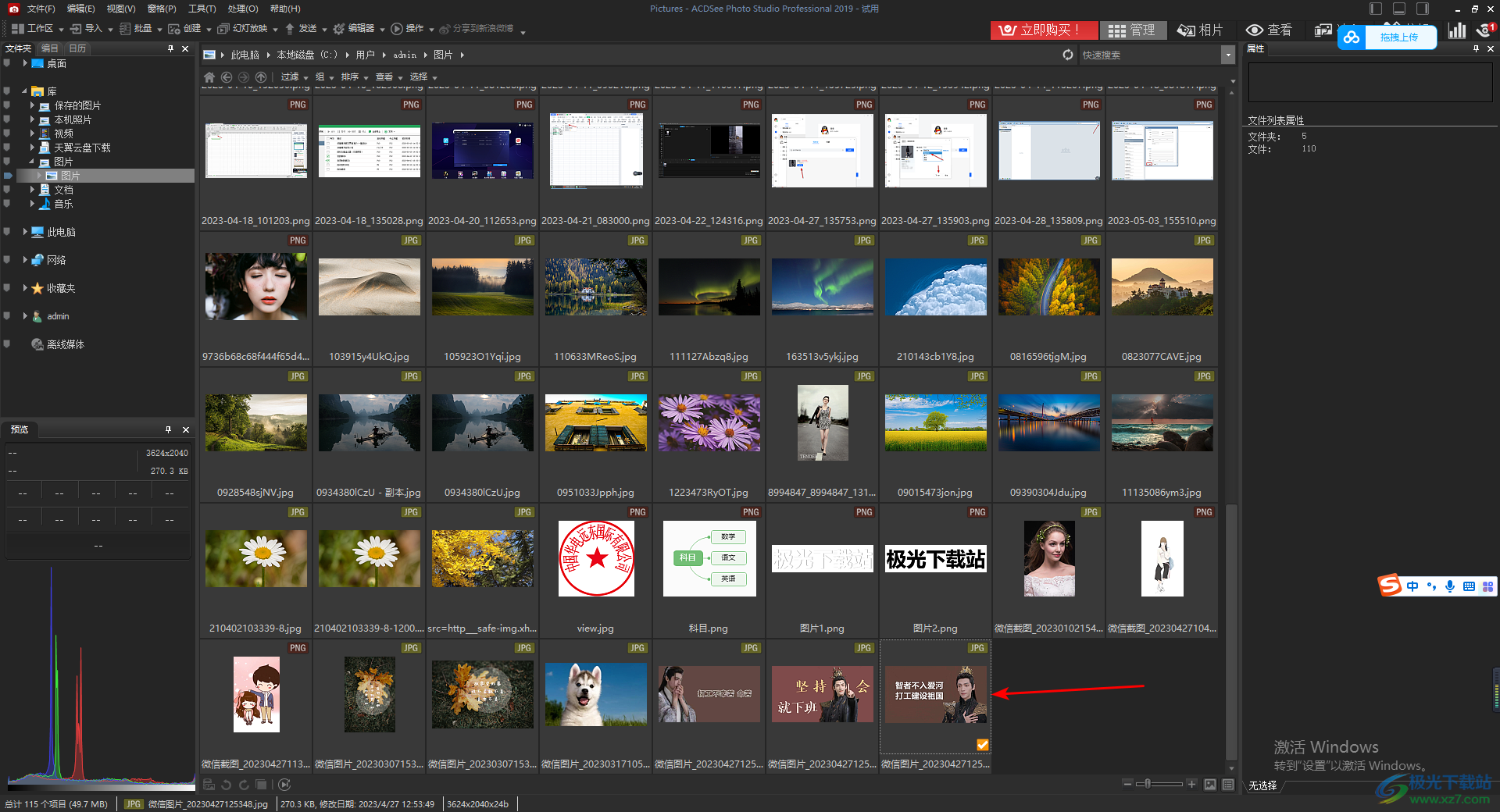The height and width of the screenshot is (812, 1500).
Task: Click the Sogou microphone voice input icon
Action: (x=1450, y=586)
